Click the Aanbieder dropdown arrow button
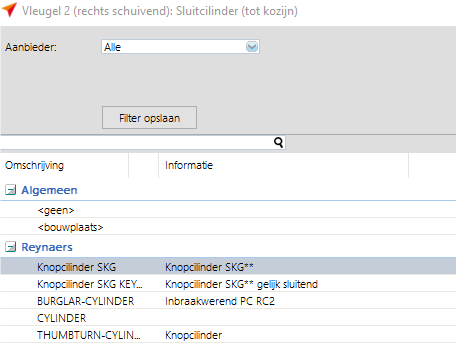 pos(252,47)
